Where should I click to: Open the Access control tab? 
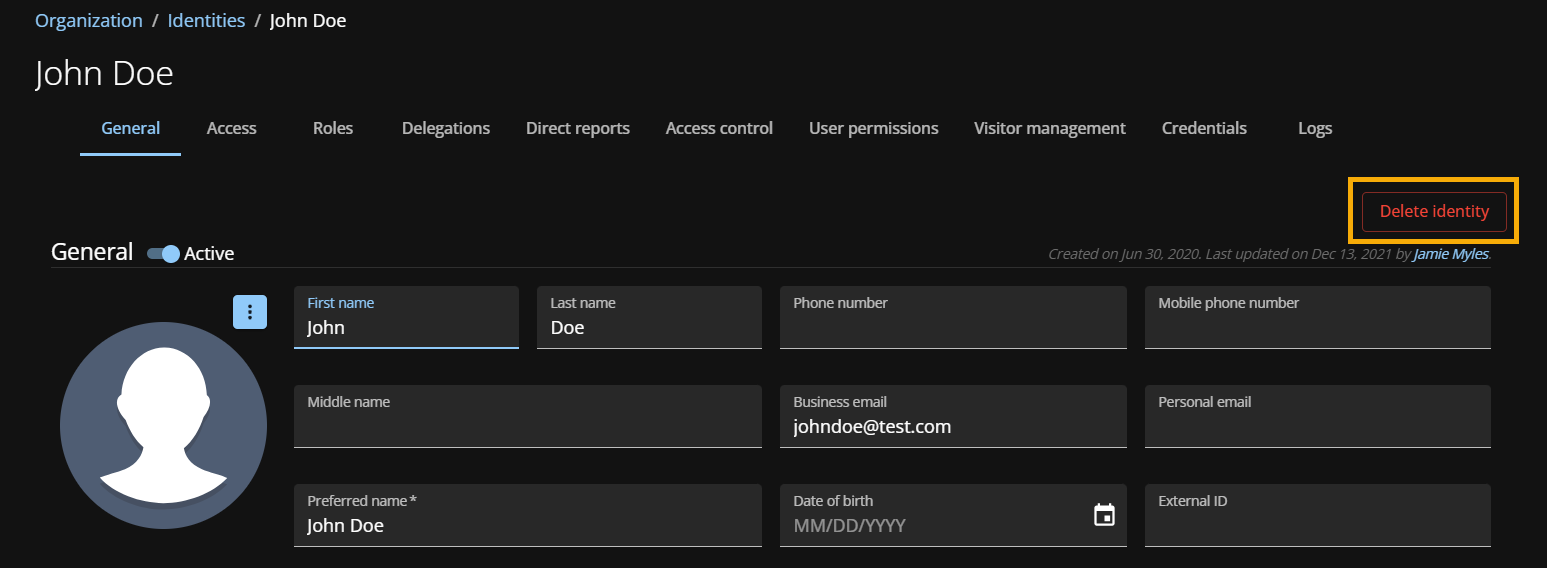(x=719, y=128)
